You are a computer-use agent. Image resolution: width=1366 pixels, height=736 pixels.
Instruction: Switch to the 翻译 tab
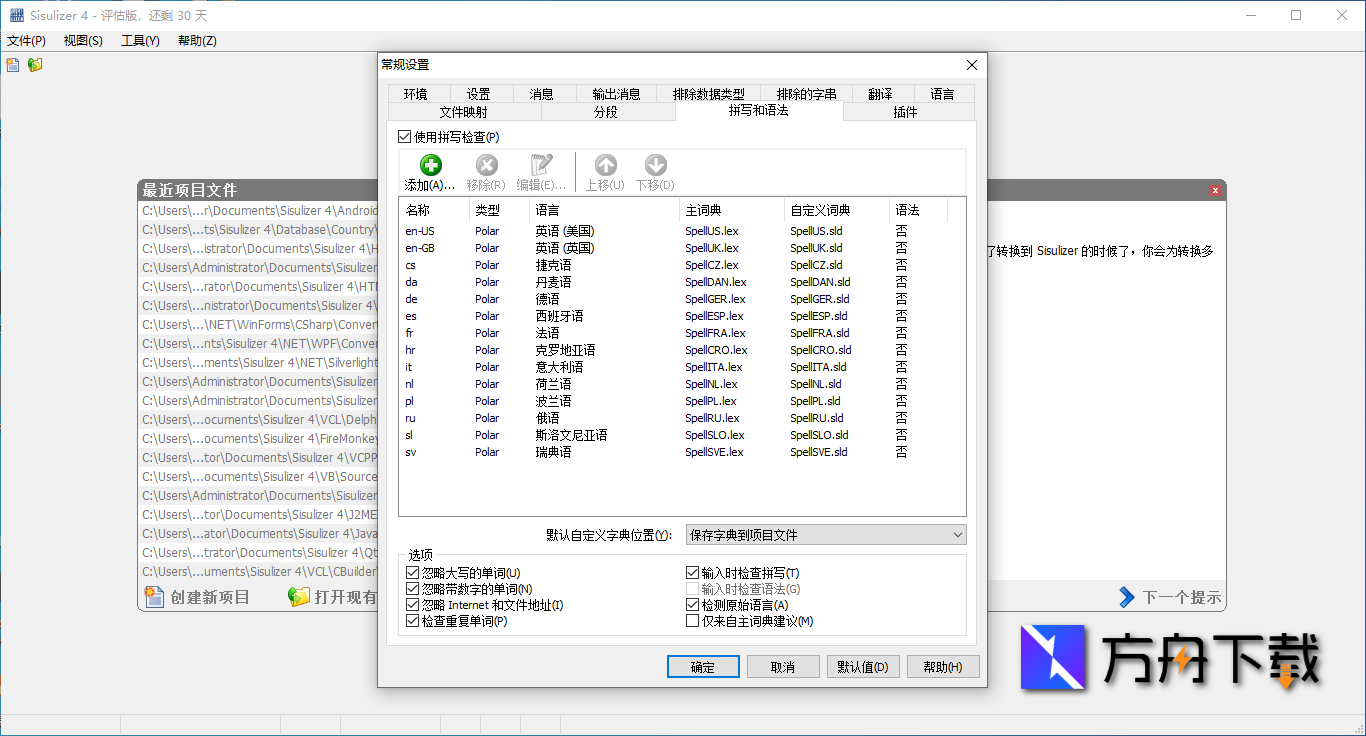coord(881,93)
